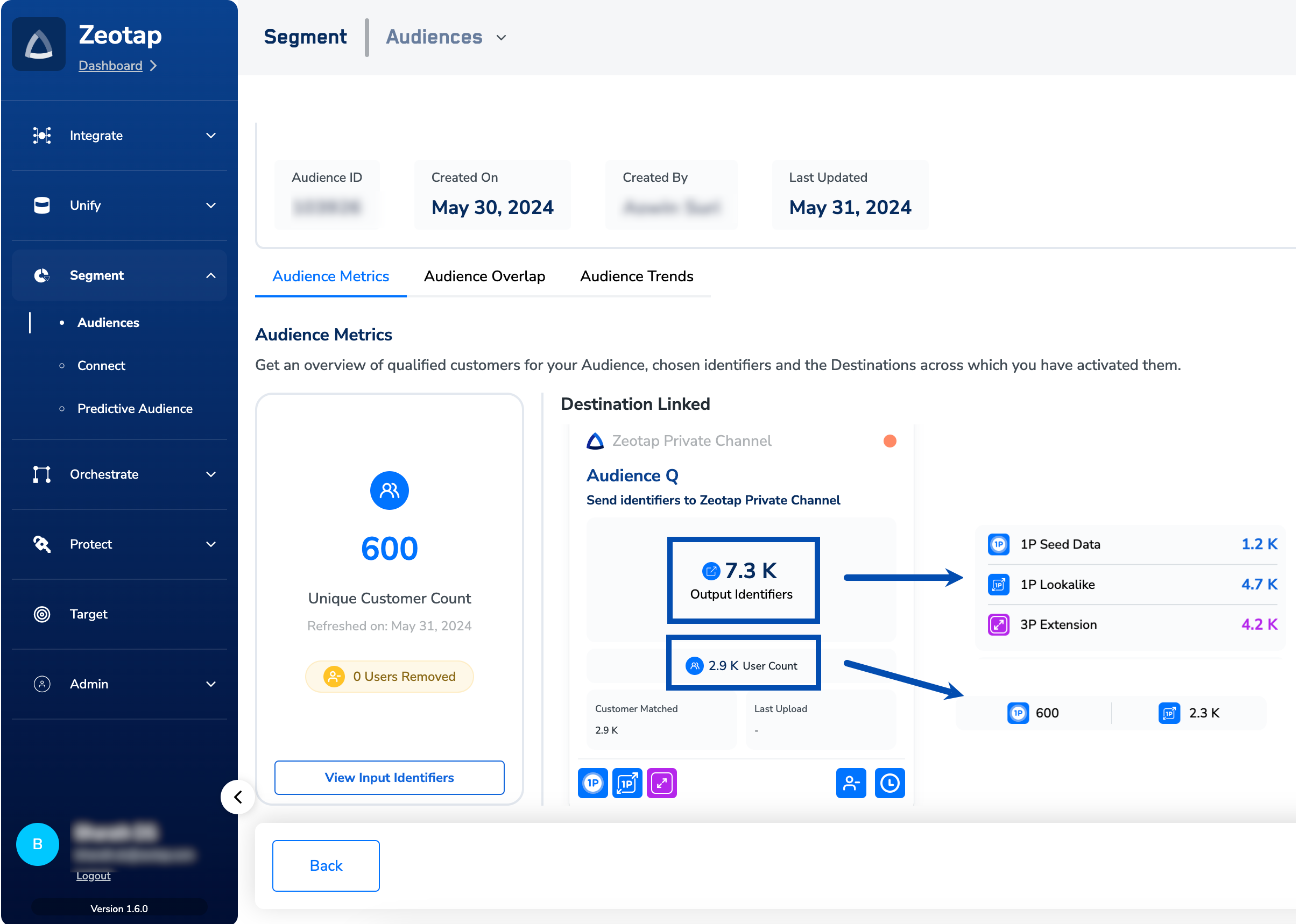Click the 1P seed data icon in destination card footer
The height and width of the screenshot is (924, 1299).
592,783
